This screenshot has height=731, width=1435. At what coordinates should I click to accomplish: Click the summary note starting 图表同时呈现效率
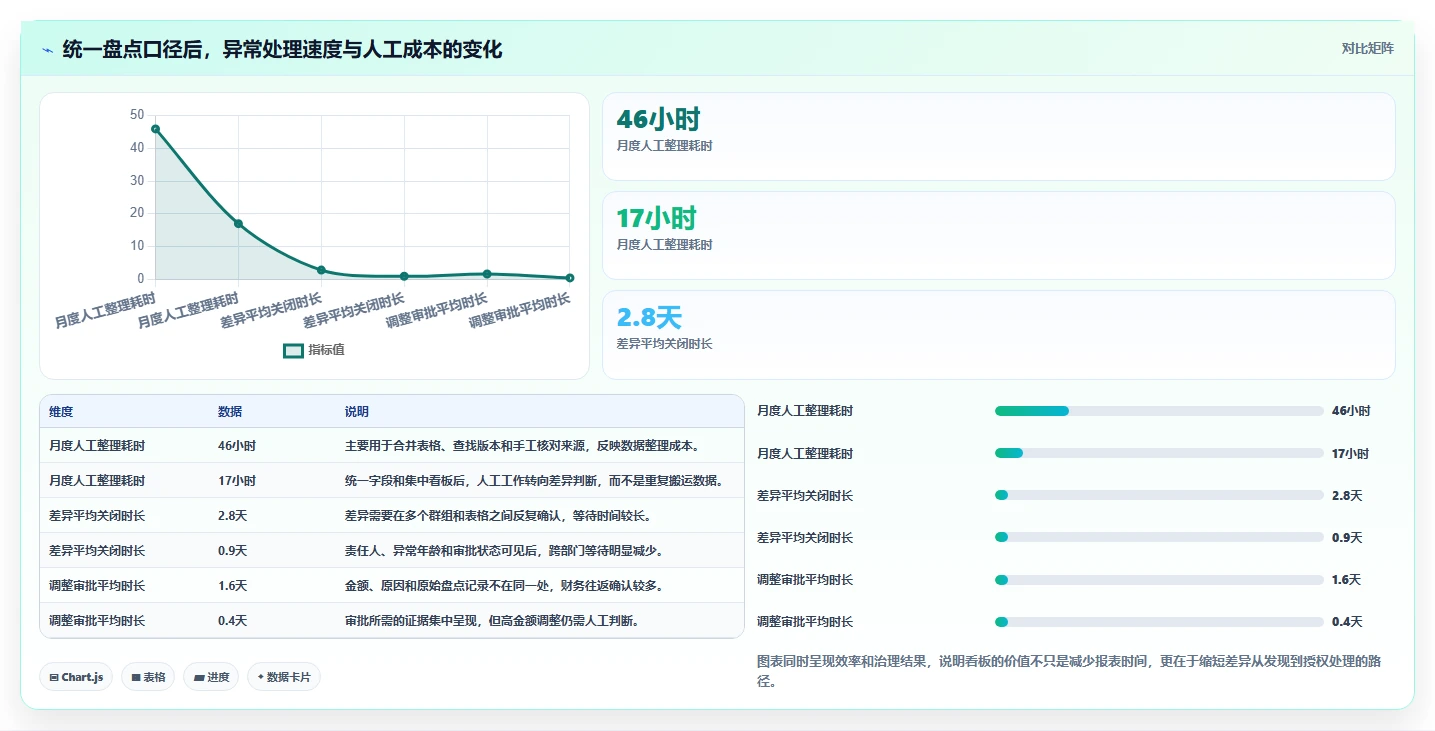1070,671
